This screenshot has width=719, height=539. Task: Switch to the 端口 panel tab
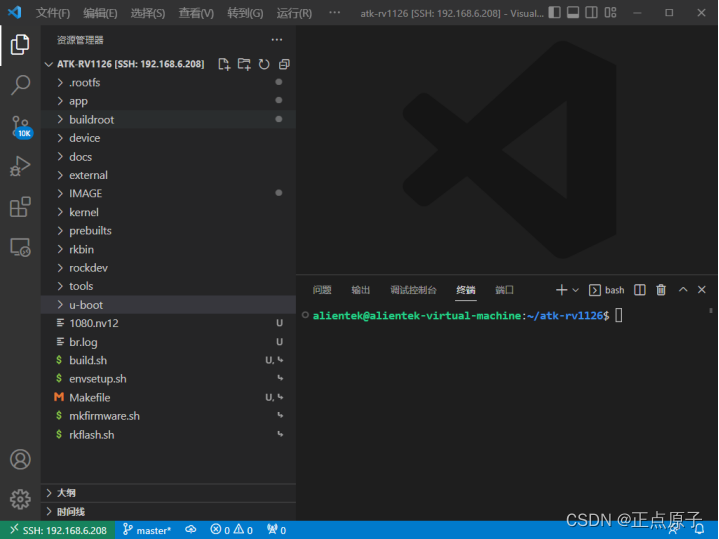pyautogui.click(x=504, y=290)
